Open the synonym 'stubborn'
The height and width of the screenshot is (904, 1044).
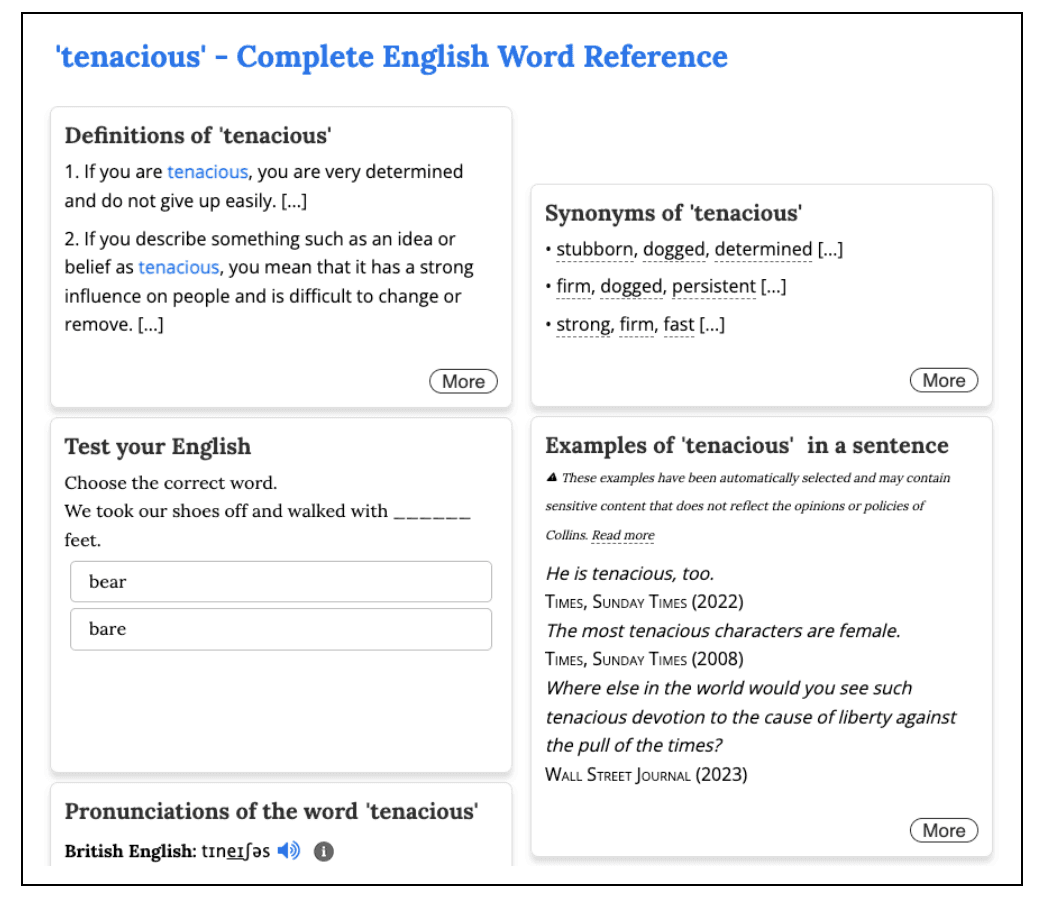pyautogui.click(x=595, y=249)
